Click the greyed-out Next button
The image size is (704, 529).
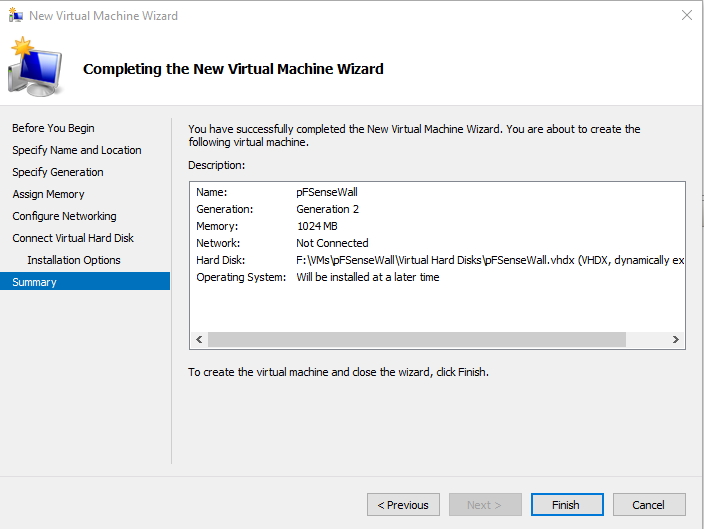(x=485, y=505)
